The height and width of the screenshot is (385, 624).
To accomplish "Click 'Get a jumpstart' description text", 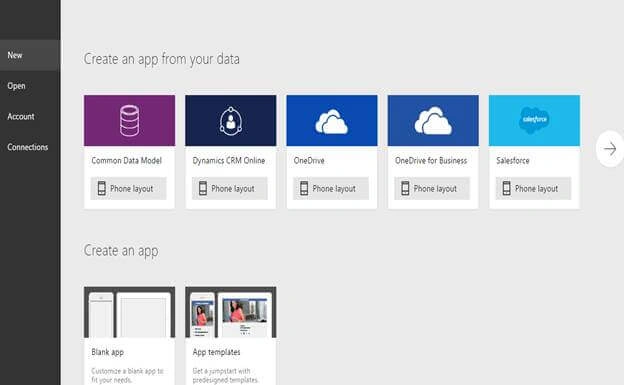I will pos(226,375).
